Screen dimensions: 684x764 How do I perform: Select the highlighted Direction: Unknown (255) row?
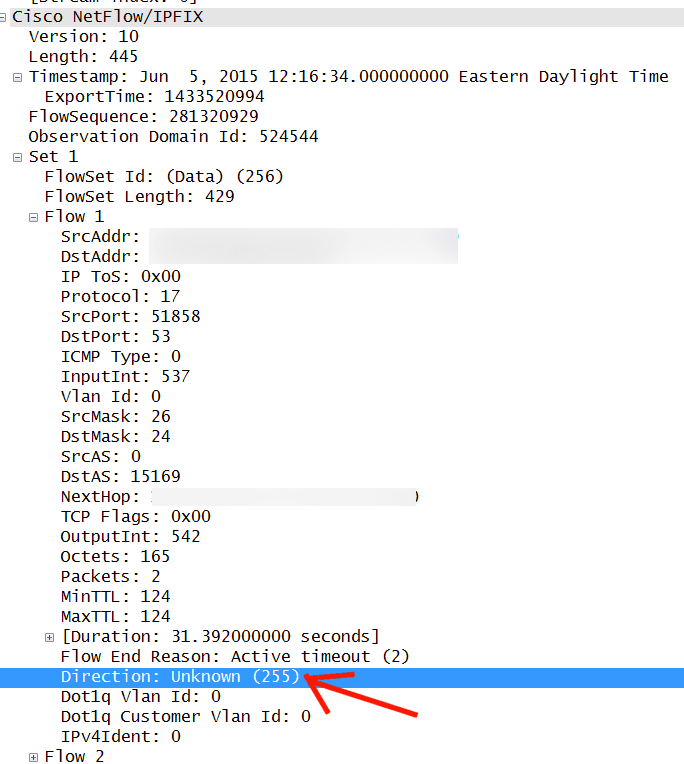coord(342,678)
